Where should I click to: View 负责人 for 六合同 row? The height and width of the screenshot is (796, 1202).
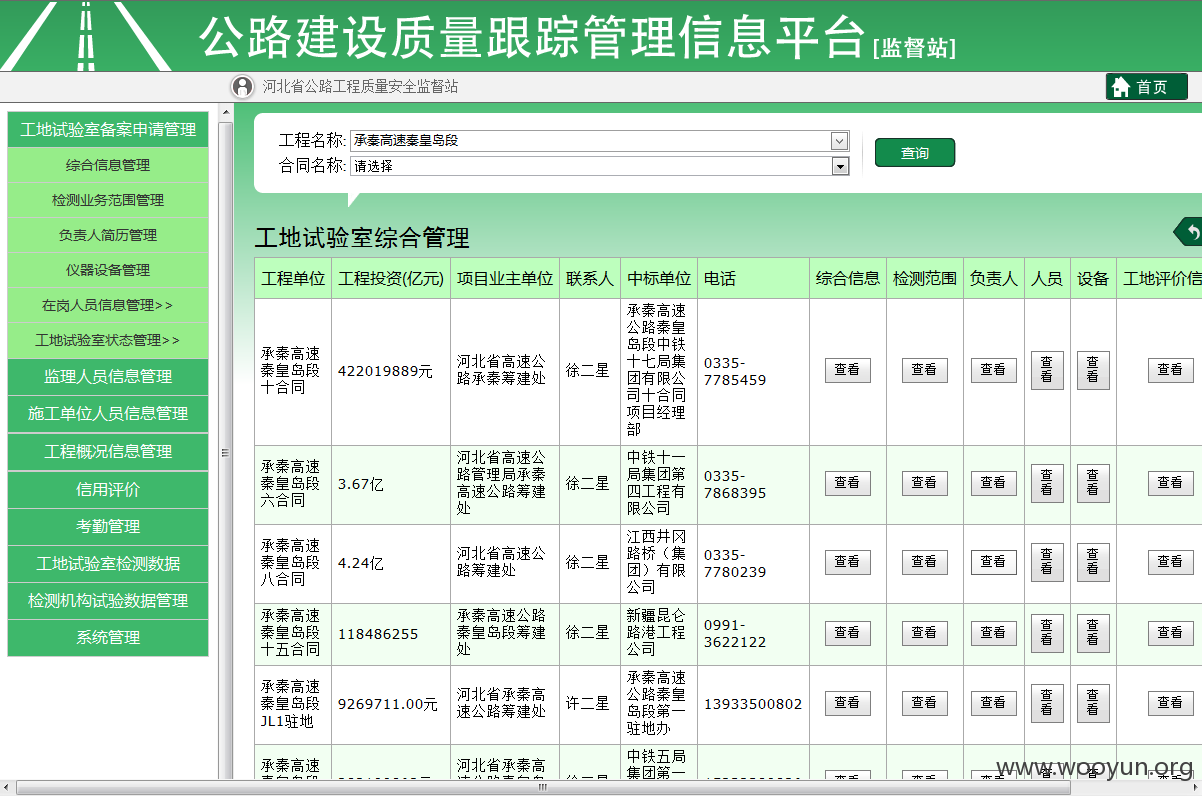(x=993, y=483)
